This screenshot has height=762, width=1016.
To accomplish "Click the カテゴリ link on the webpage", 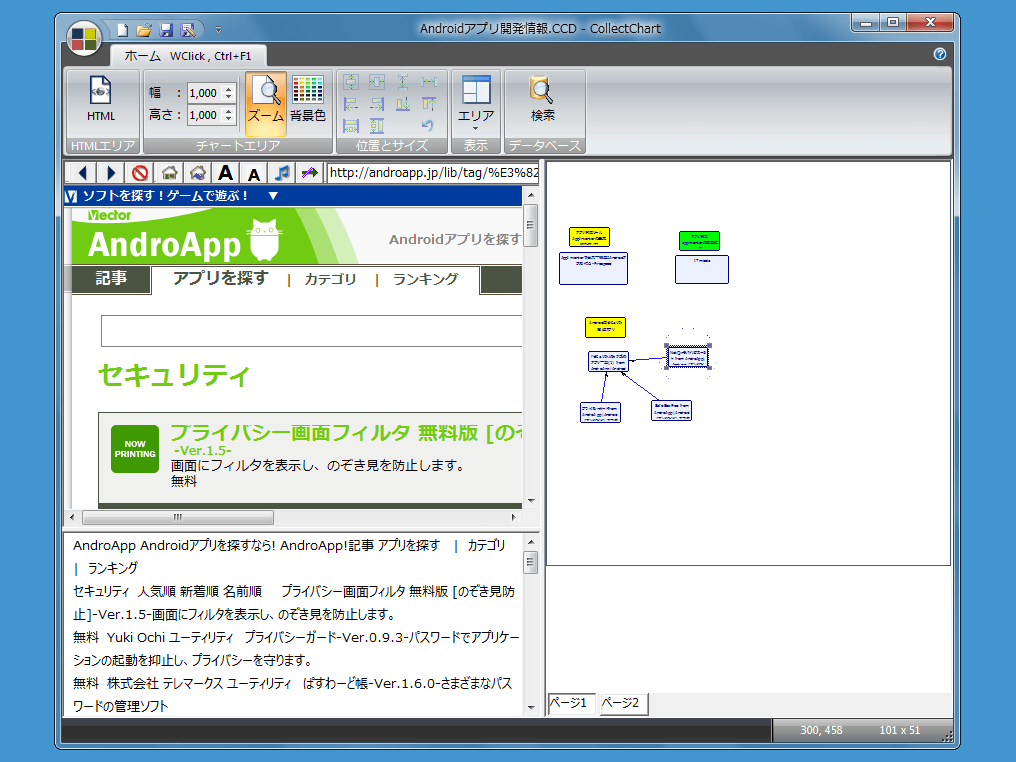I will (x=330, y=279).
